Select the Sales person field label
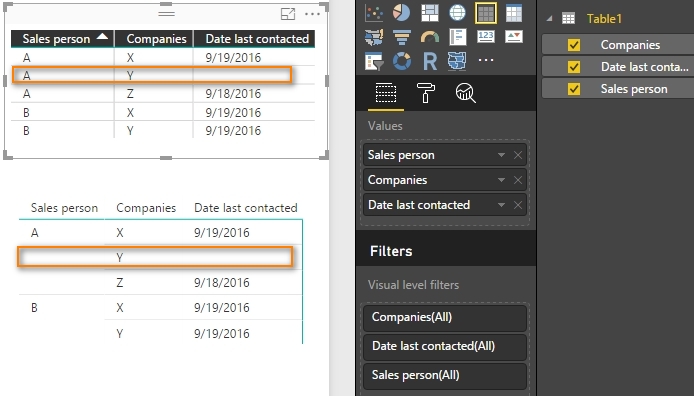This screenshot has width=694, height=396. (634, 89)
